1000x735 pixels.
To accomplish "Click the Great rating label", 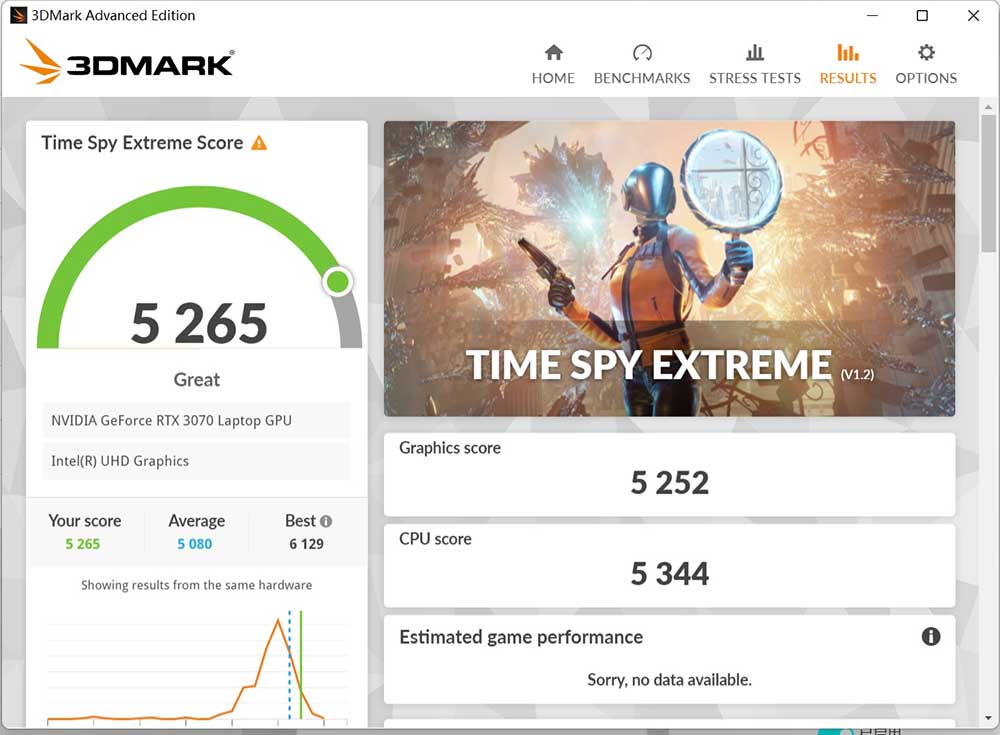I will pos(196,380).
